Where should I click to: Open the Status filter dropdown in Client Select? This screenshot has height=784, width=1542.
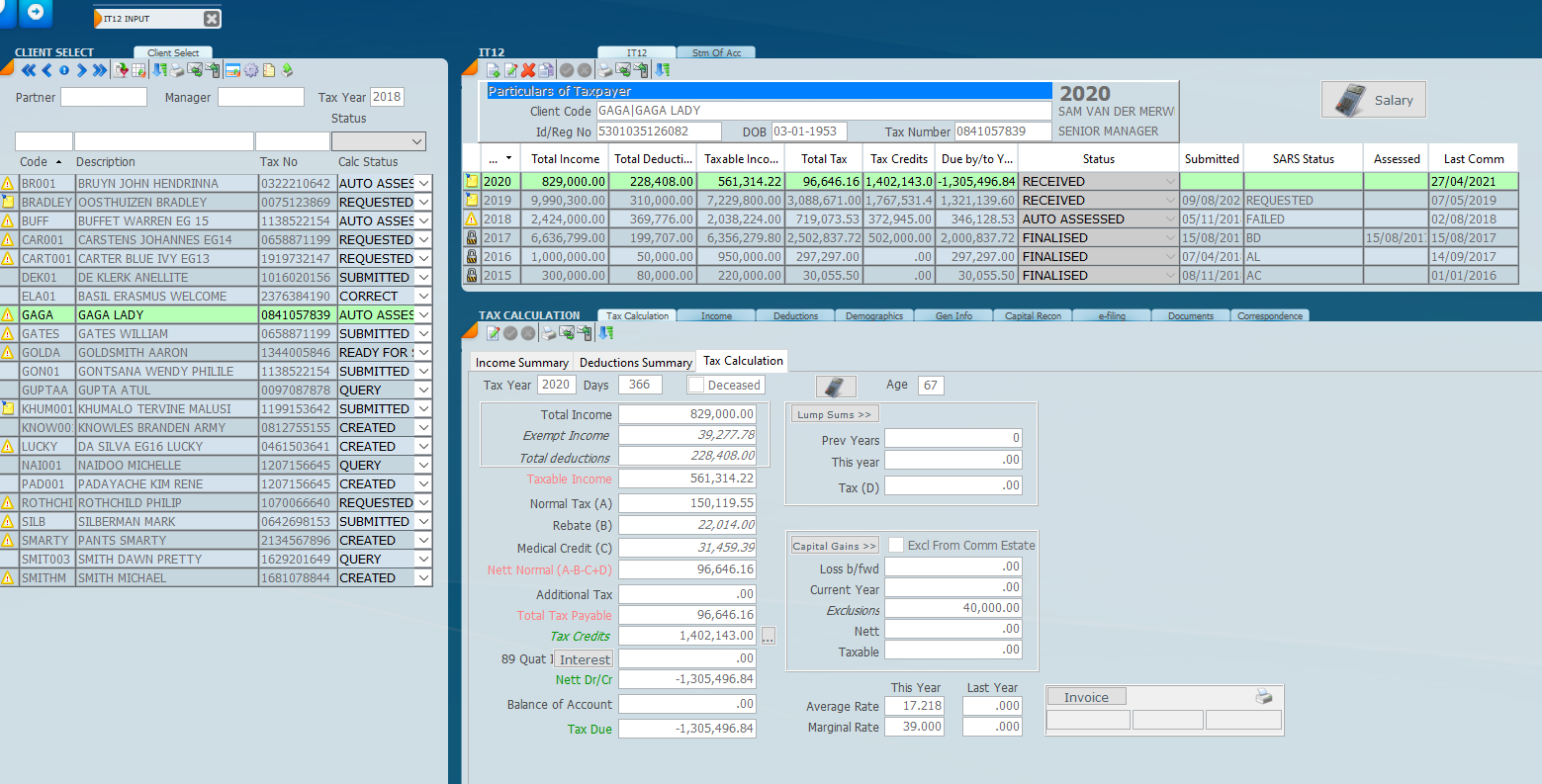click(x=416, y=142)
